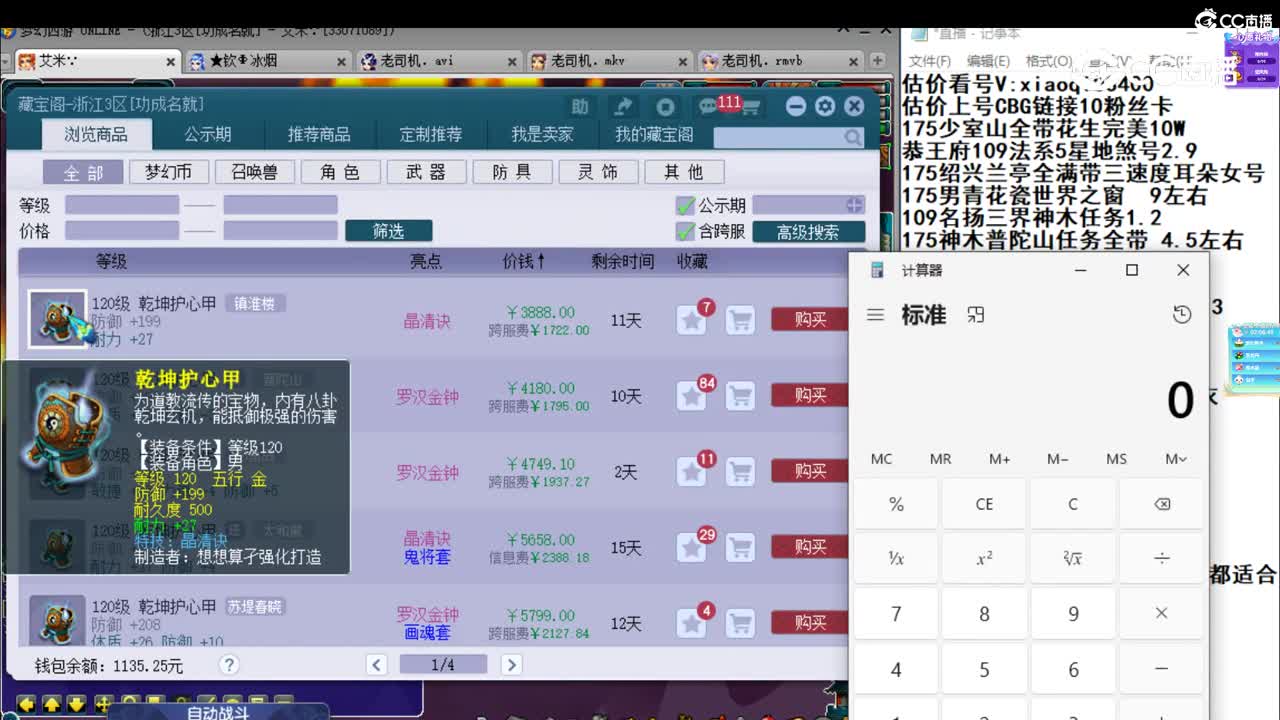This screenshot has width=1280, height=720.
Task: Sort listings by 价钱 column
Action: click(x=524, y=261)
